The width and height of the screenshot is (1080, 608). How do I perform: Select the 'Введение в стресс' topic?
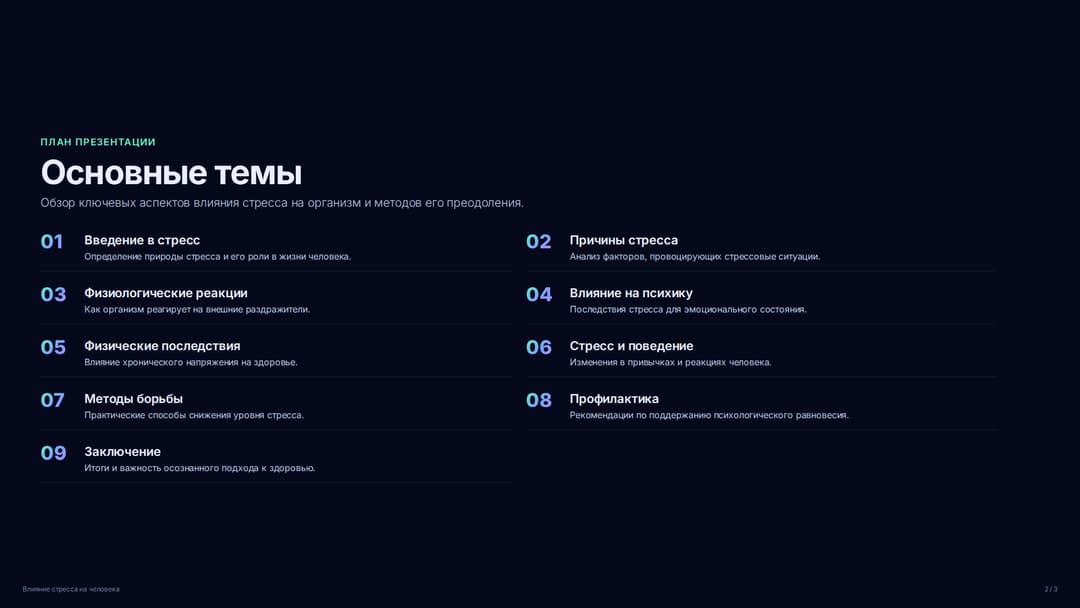[142, 240]
